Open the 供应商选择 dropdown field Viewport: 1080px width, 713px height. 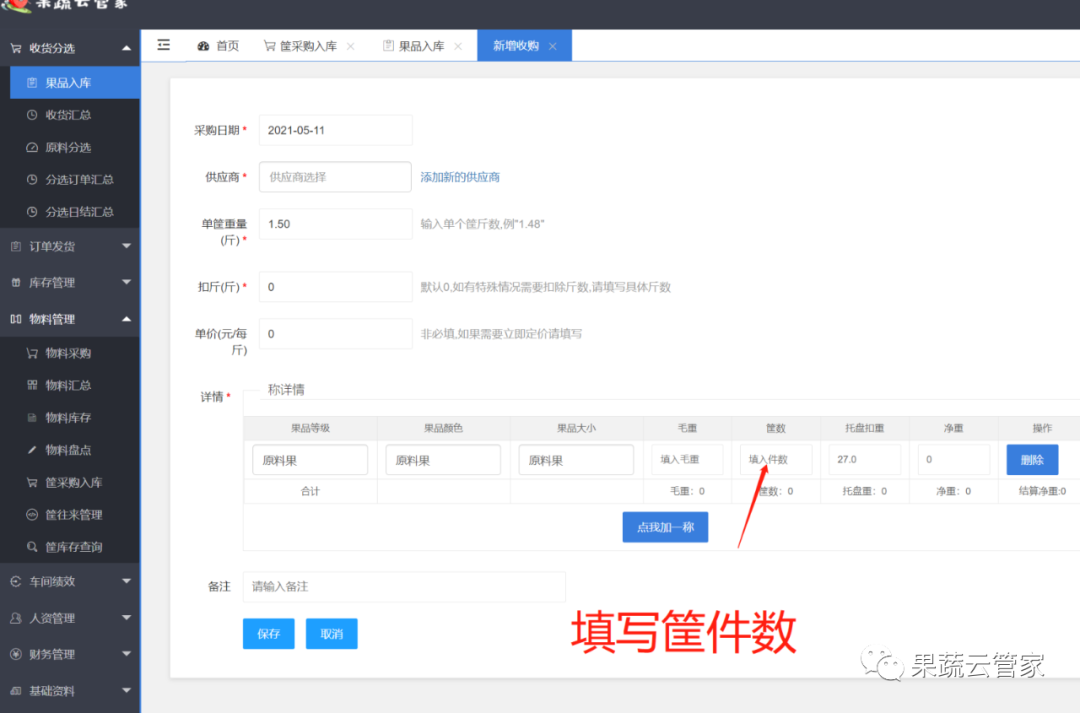335,177
